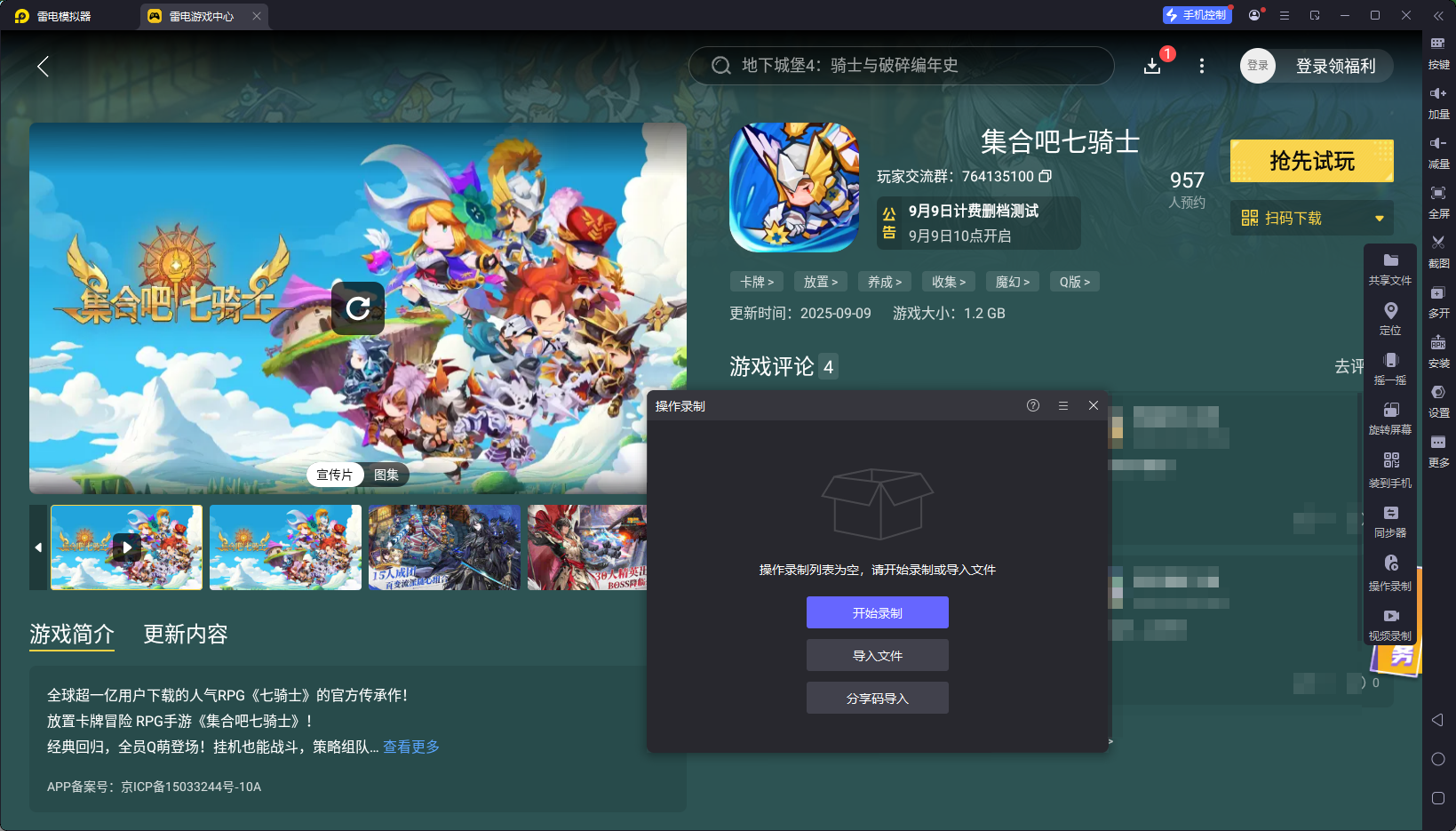
Task: Start 视频录制 video recording
Action: 1390,625
